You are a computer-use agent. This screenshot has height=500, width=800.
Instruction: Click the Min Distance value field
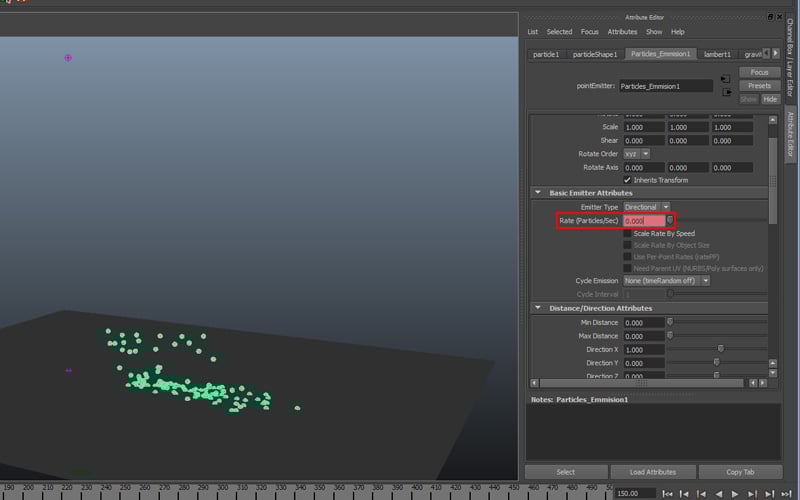coord(644,323)
